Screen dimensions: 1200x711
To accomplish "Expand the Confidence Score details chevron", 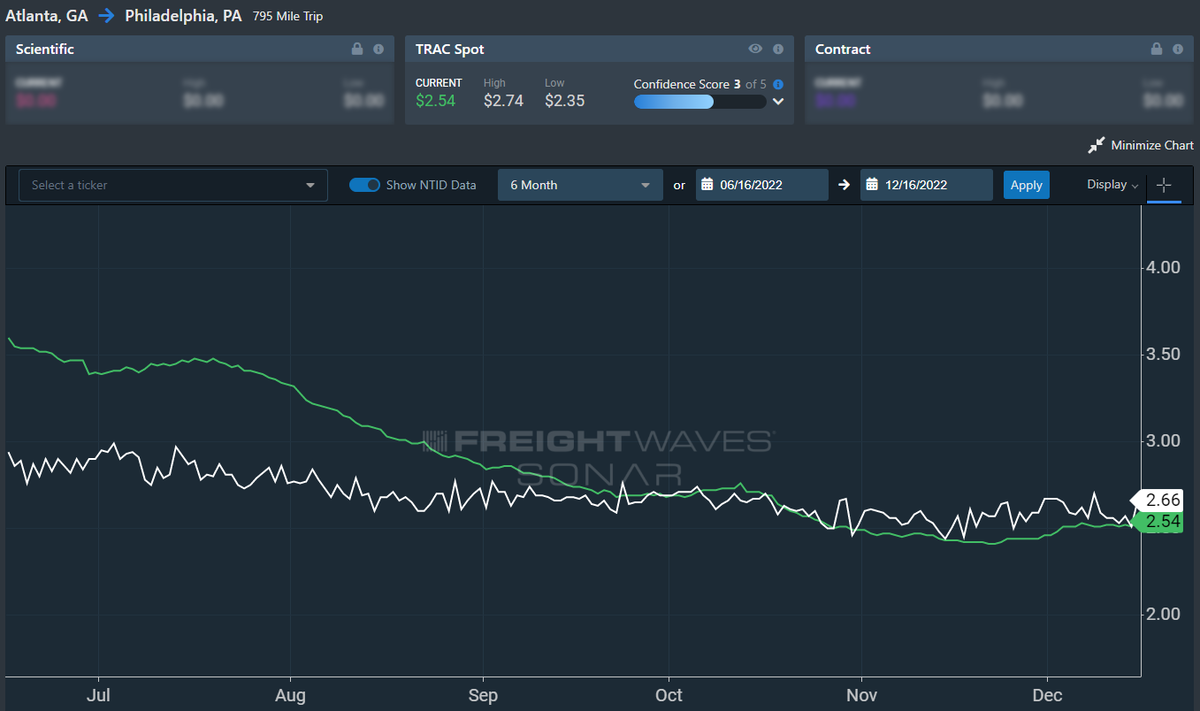I will pyautogui.click(x=778, y=102).
